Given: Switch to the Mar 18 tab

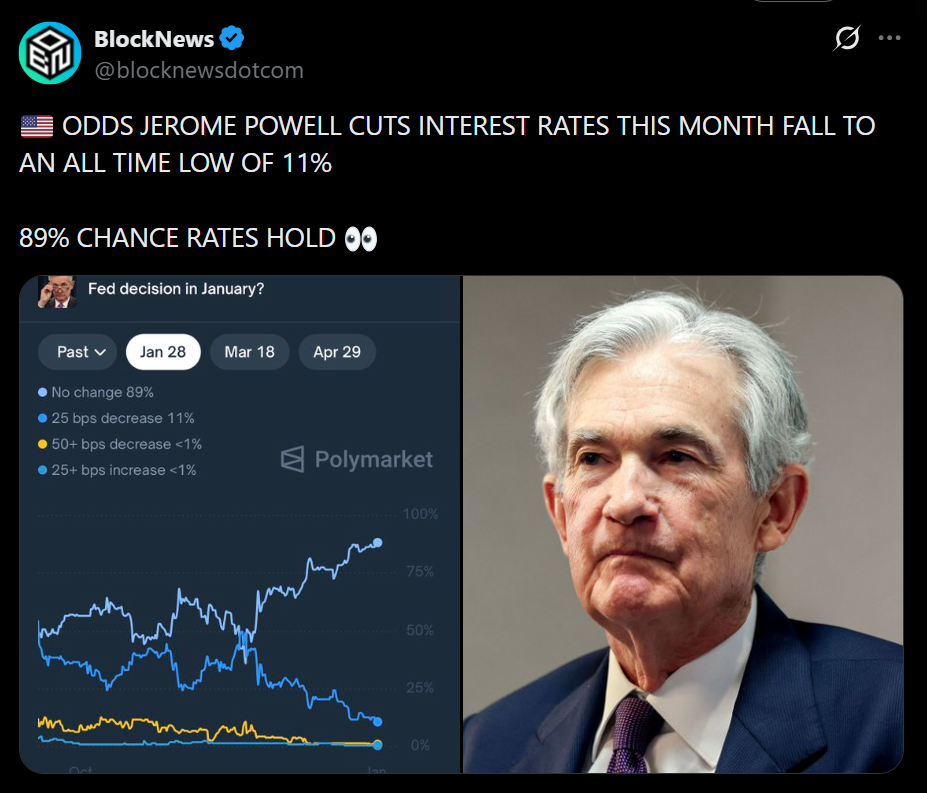Looking at the screenshot, I should pyautogui.click(x=249, y=352).
